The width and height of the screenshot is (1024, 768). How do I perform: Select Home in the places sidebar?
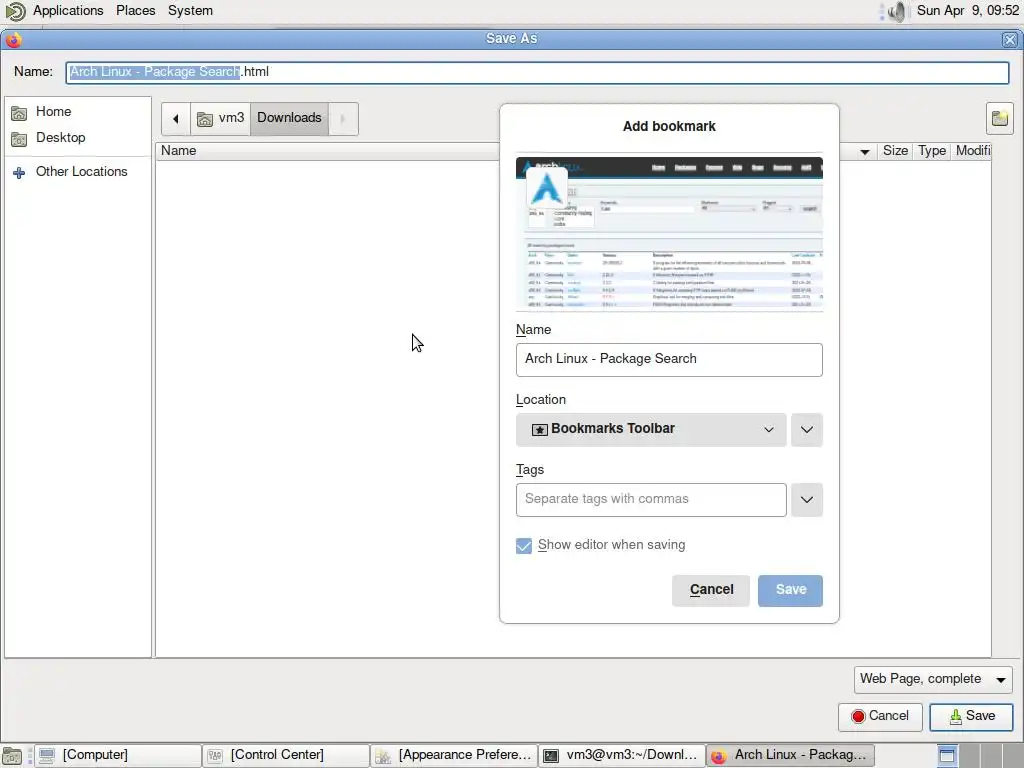pos(54,112)
